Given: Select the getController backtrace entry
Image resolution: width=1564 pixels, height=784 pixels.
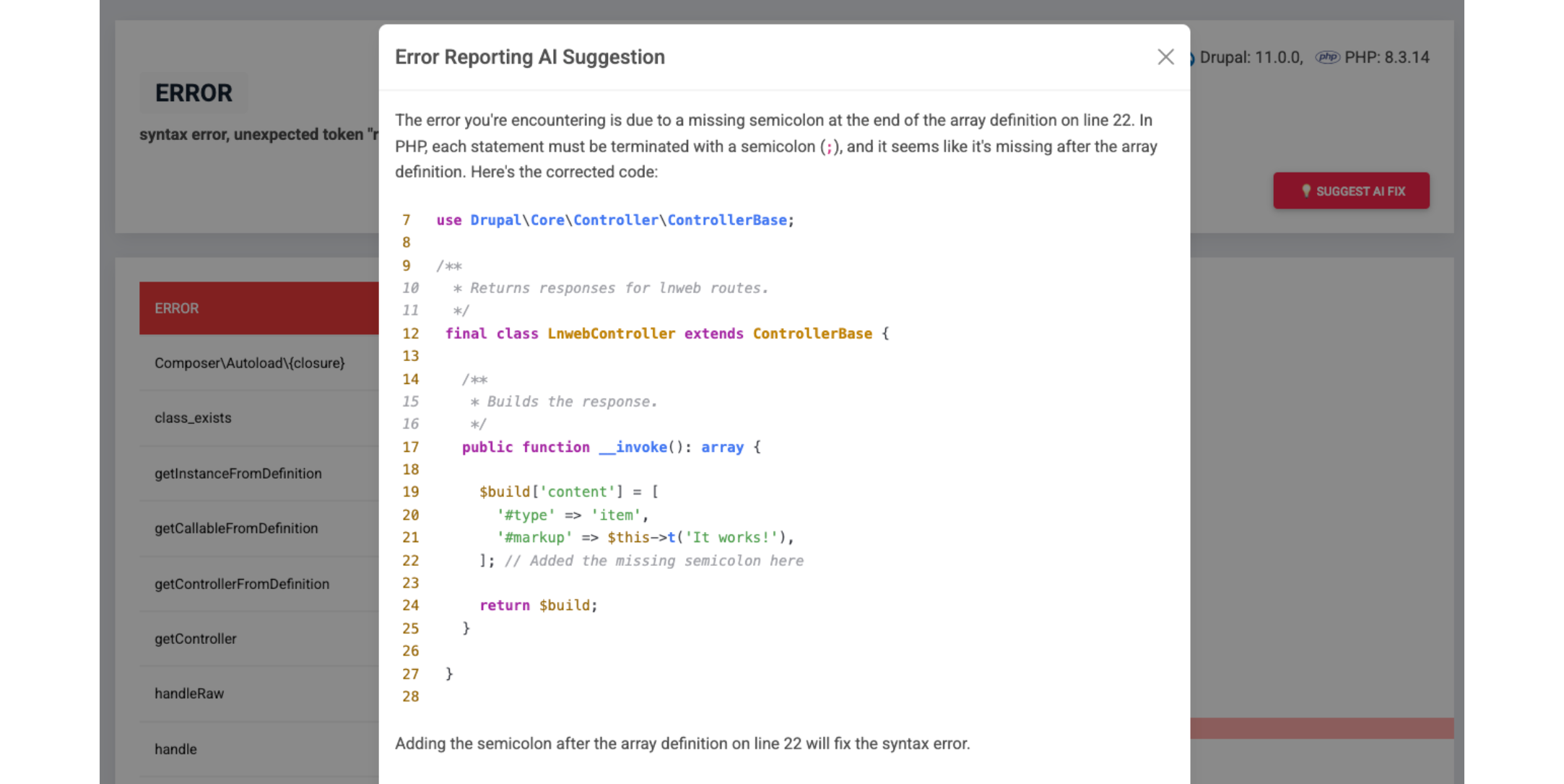Looking at the screenshot, I should (x=196, y=639).
